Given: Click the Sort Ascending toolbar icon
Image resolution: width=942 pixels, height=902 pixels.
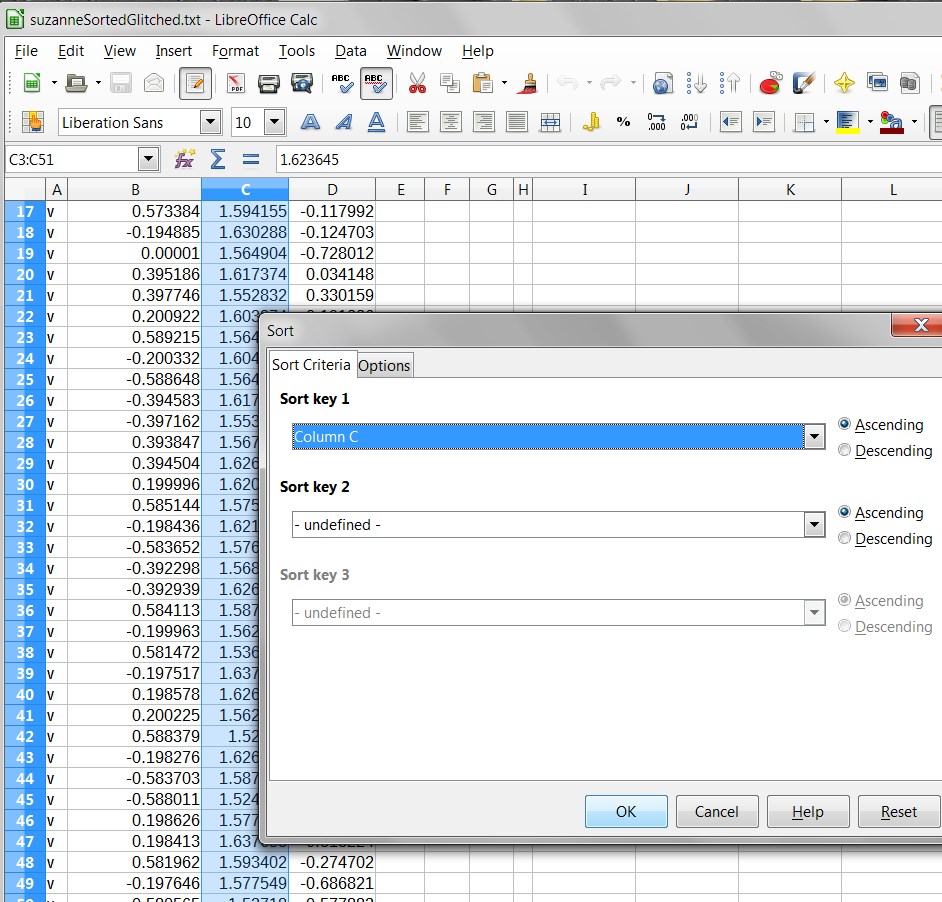Looking at the screenshot, I should coord(696,83).
